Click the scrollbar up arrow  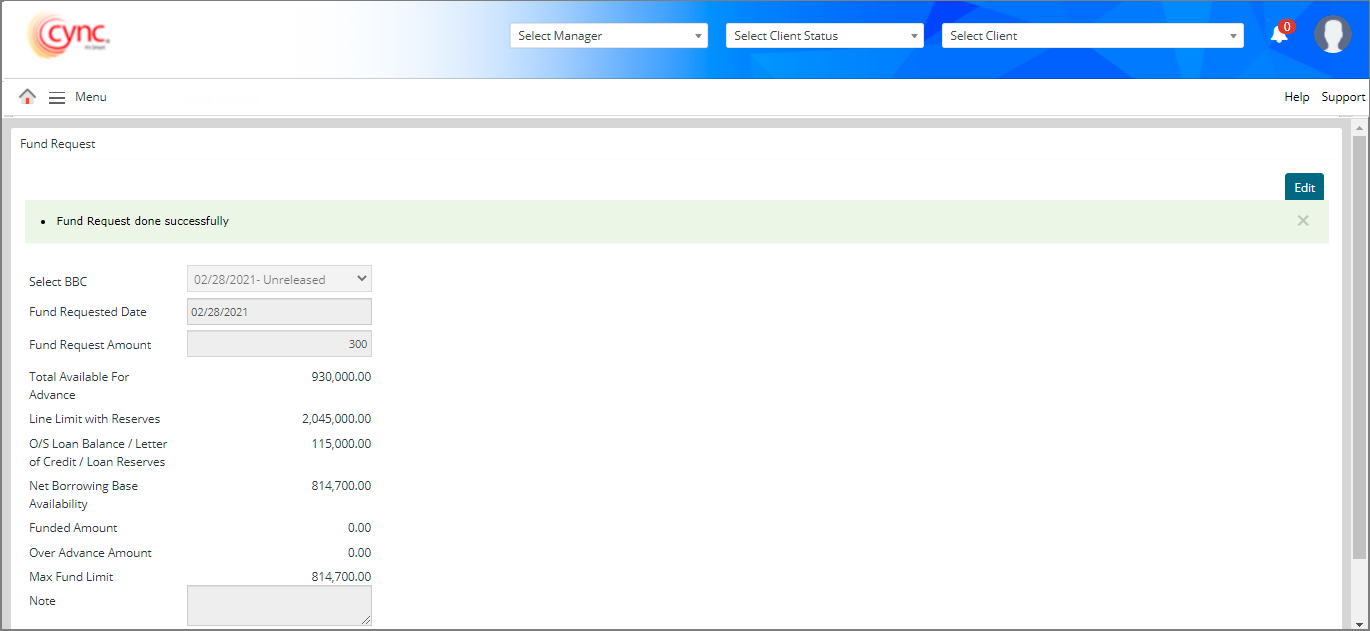[x=1358, y=127]
